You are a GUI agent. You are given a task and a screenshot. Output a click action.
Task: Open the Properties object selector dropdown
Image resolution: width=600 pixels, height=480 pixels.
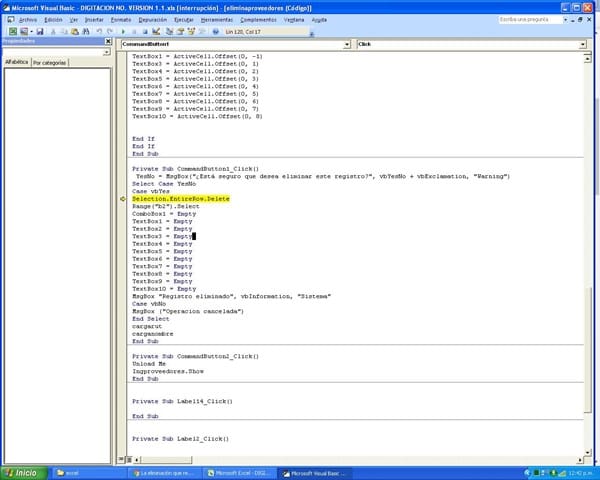(107, 52)
